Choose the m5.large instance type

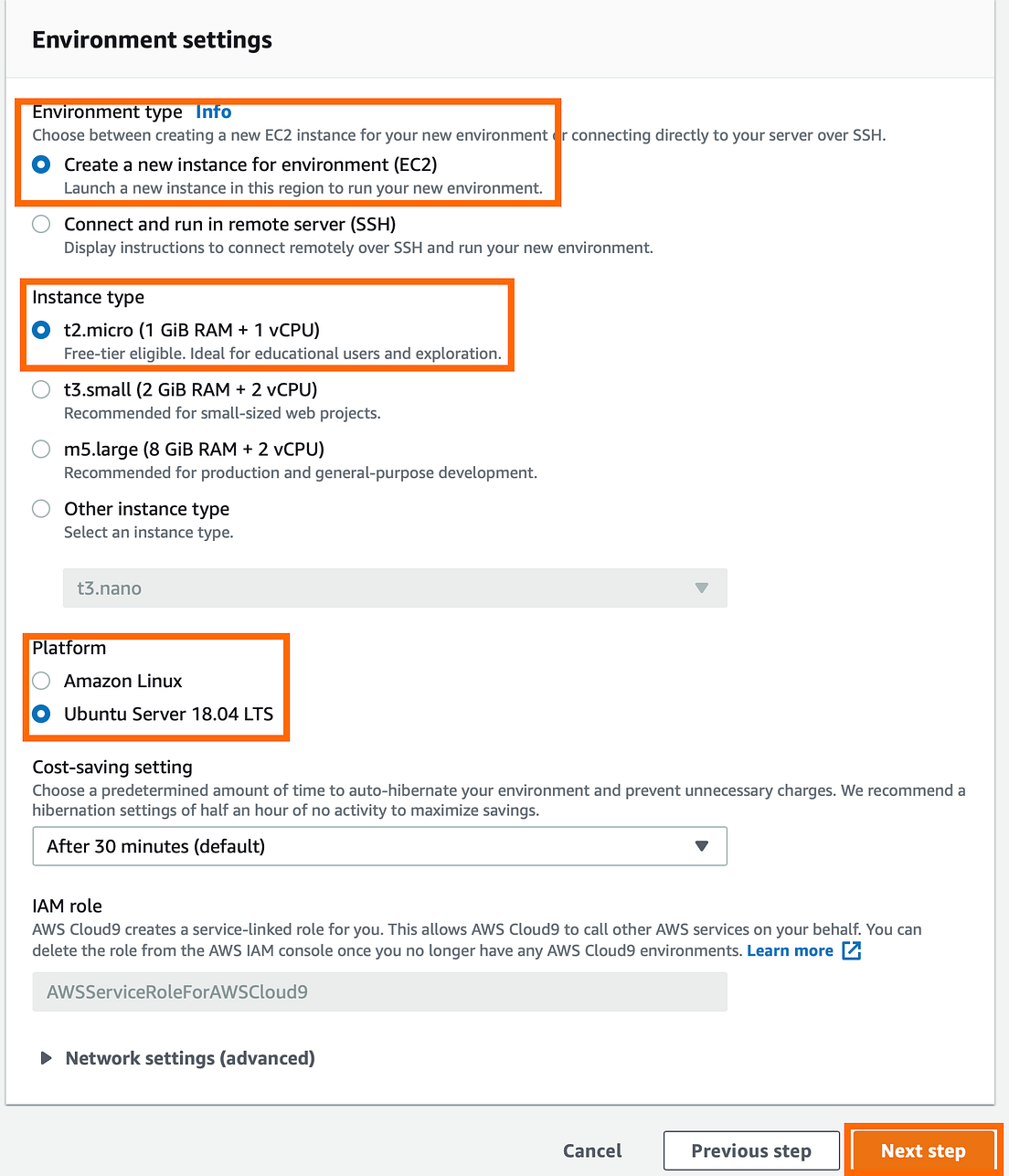40,449
